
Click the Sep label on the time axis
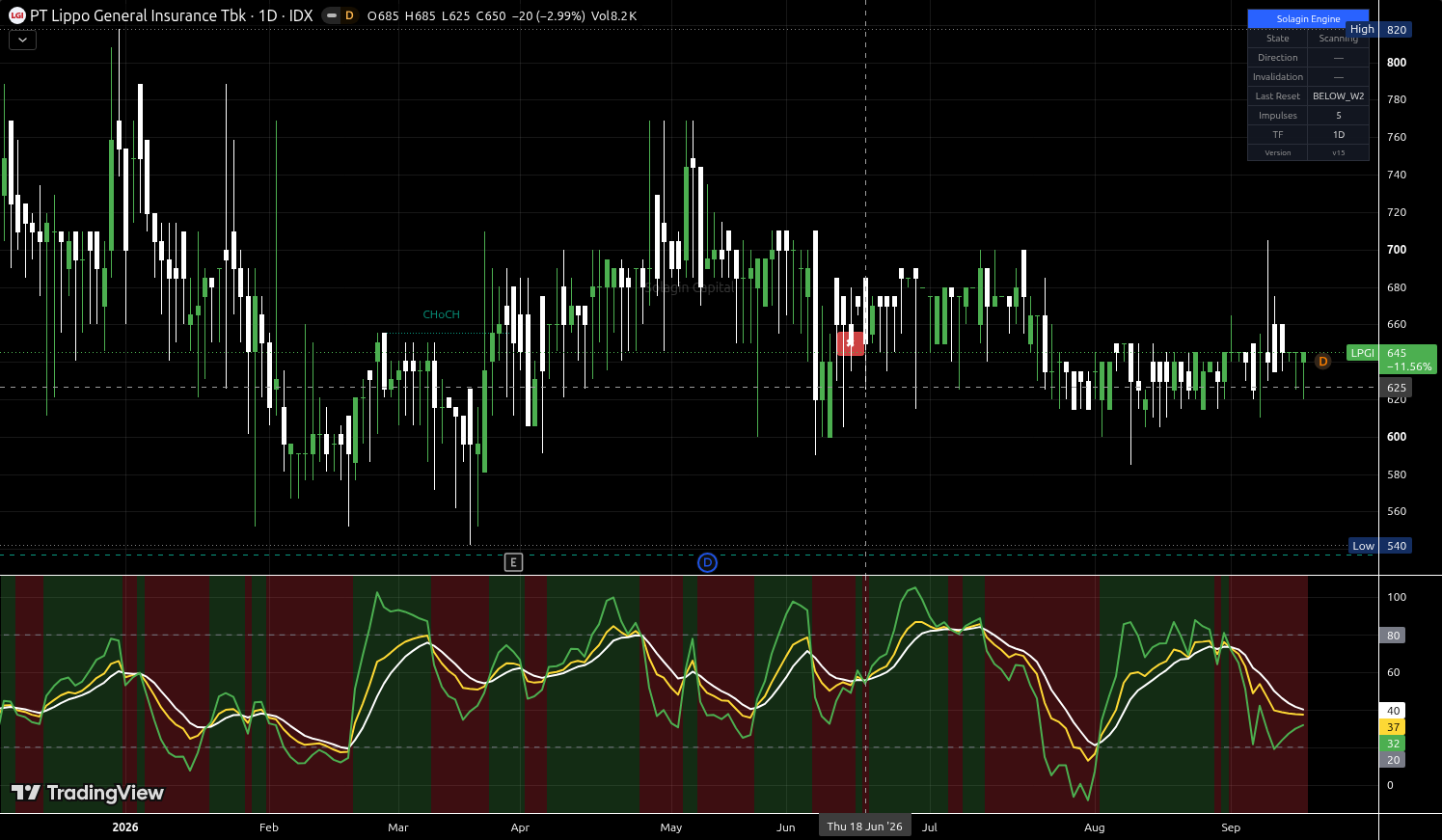[x=1231, y=827]
